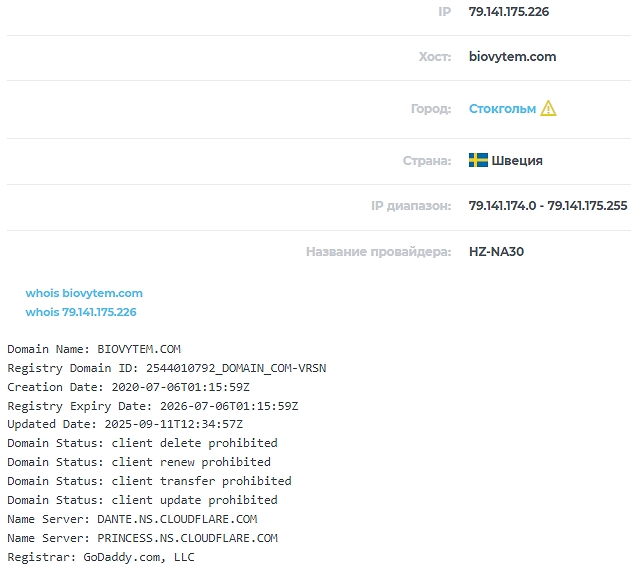631x567 pixels.
Task: Click the Название провайдера: label
Action: (378, 252)
